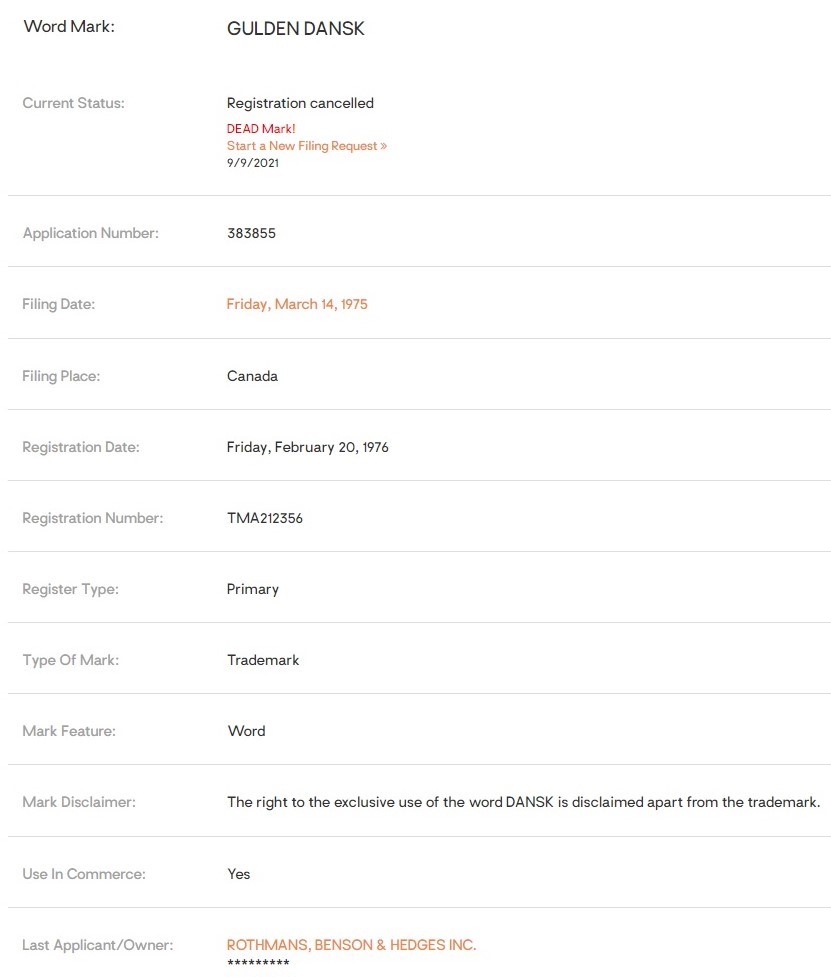Click the Last Applicant/Owner: field label

pyautogui.click(x=97, y=945)
